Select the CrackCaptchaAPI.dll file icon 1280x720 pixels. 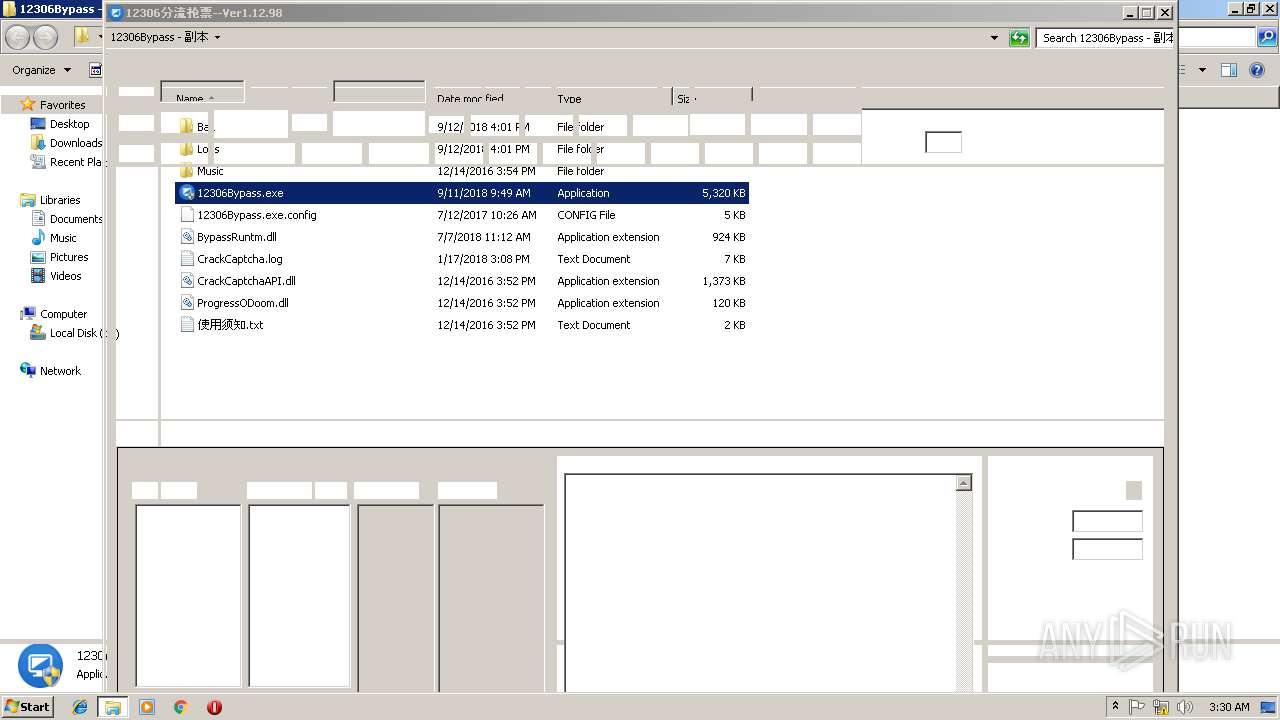(187, 281)
